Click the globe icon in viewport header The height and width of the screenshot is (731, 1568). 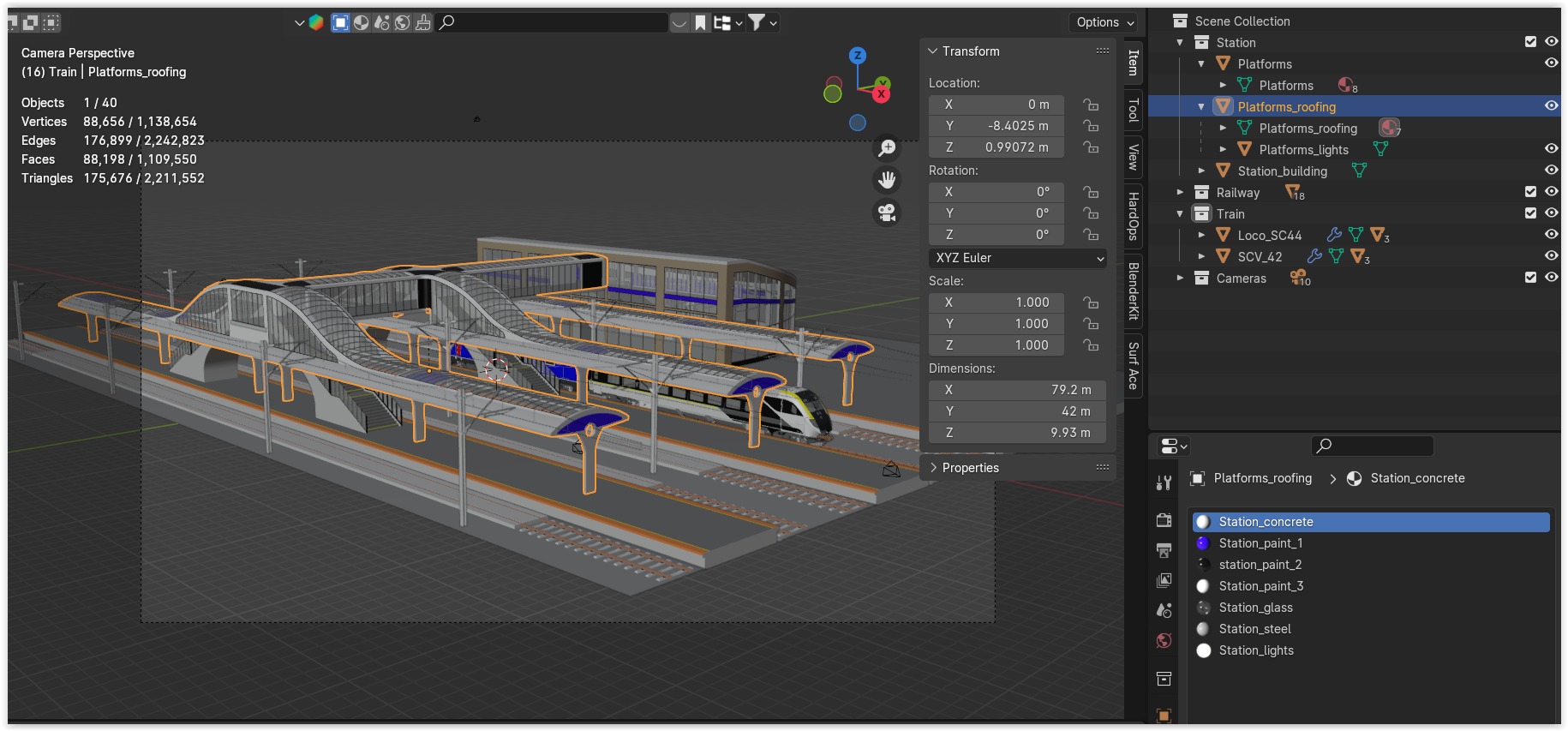pyautogui.click(x=403, y=22)
